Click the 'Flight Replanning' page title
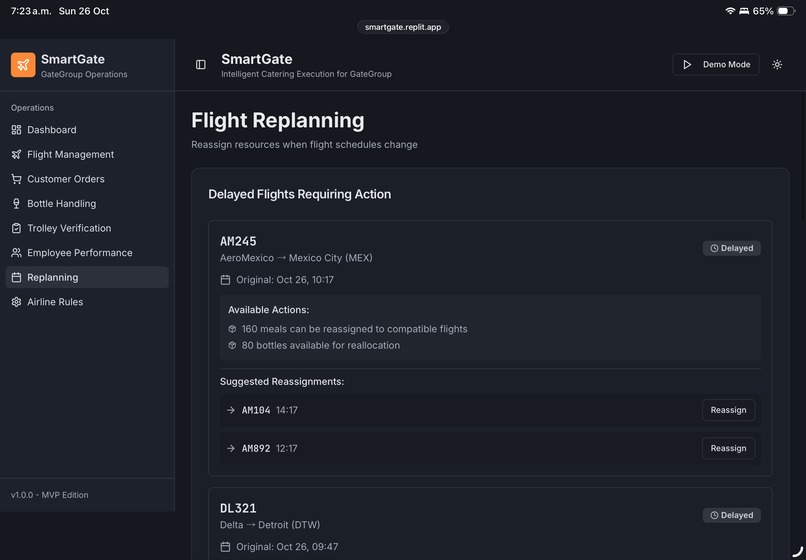Viewport: 806px width, 560px height. click(278, 120)
